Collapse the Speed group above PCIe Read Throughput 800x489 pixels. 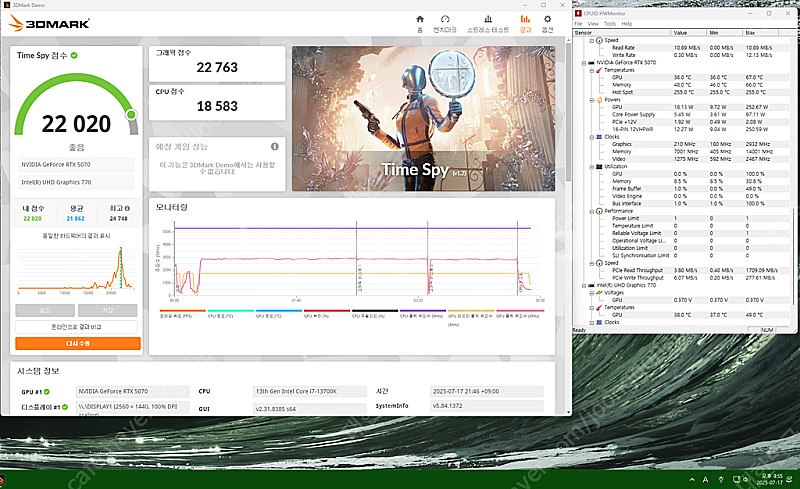point(592,263)
